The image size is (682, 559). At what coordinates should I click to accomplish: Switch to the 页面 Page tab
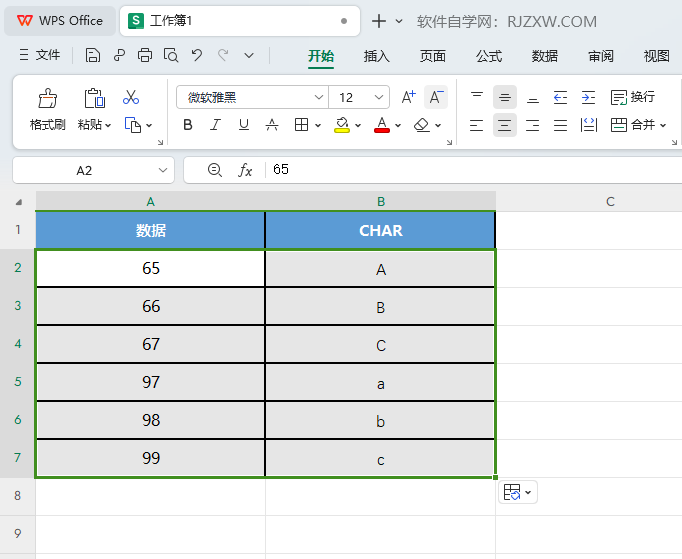[433, 56]
